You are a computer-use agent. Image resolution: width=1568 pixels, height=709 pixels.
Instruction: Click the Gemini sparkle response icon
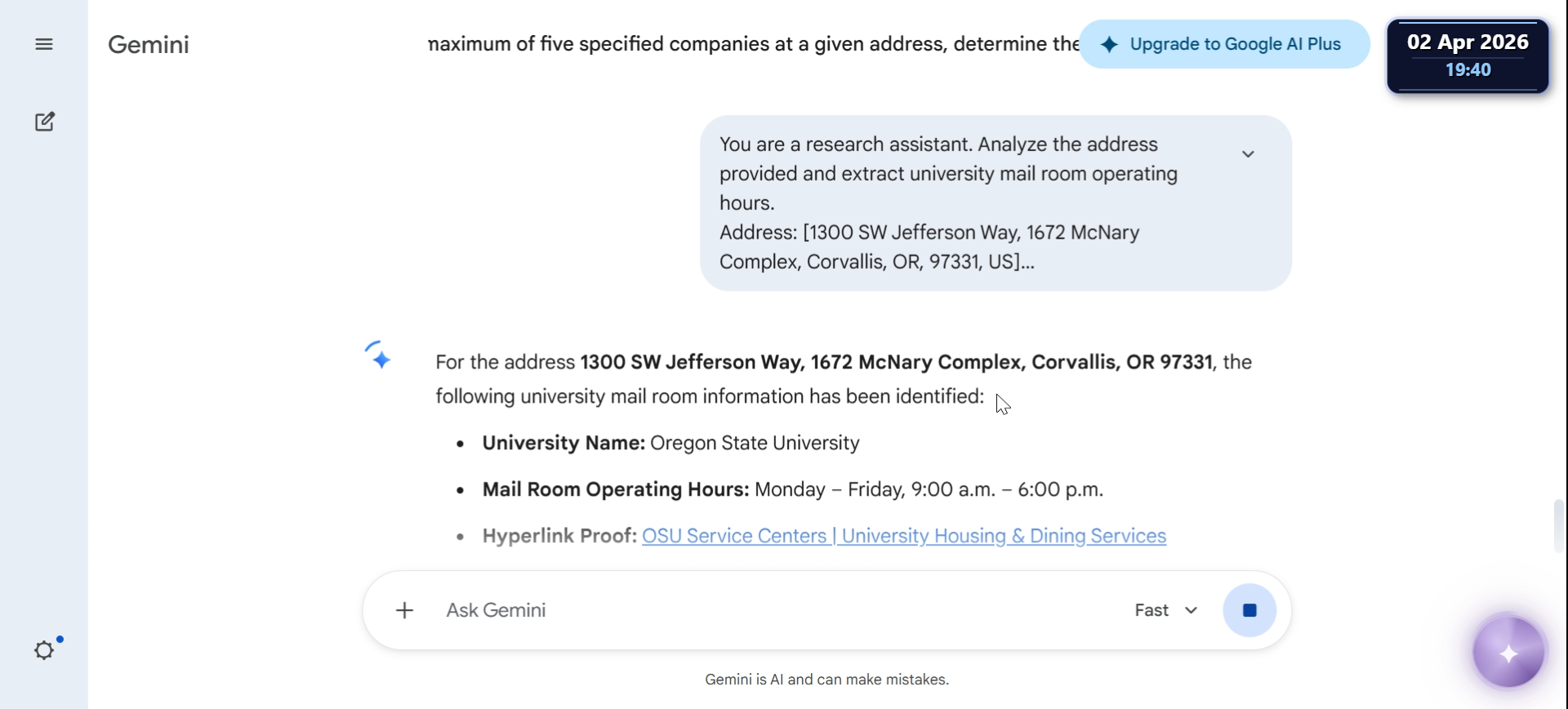(x=378, y=355)
